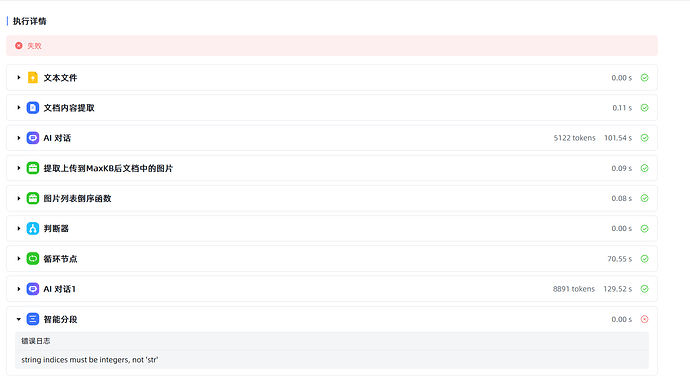690x387 pixels.
Task: Click the 文档内容提取 step title
Action: point(69,108)
